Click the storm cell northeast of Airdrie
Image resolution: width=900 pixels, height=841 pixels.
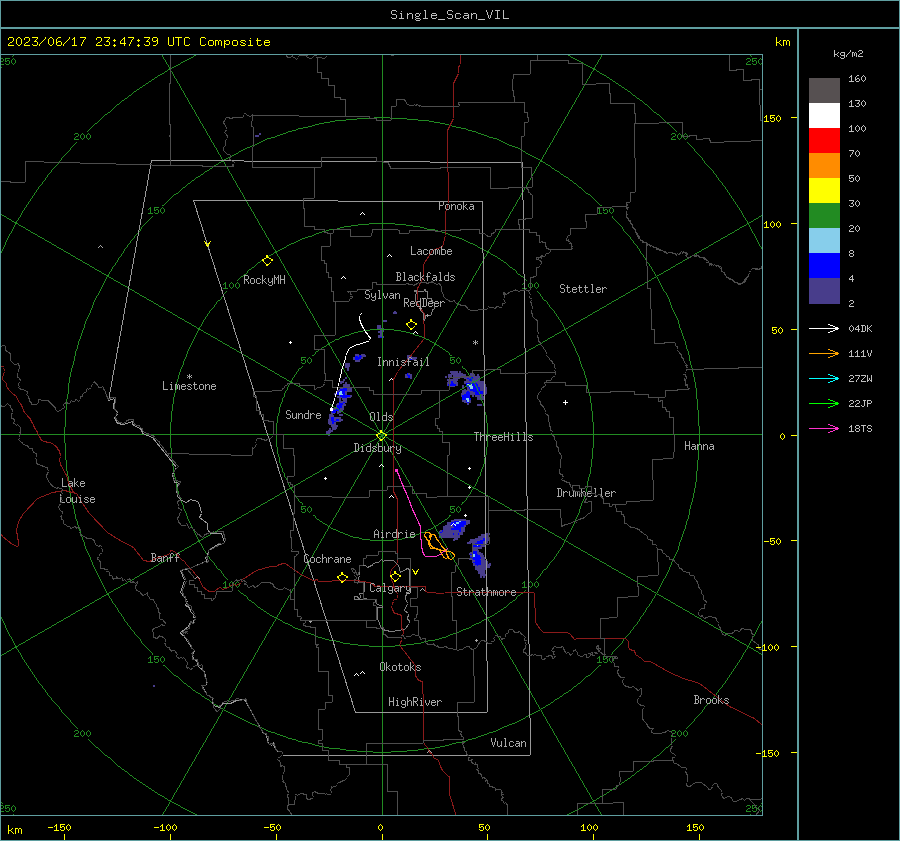coord(455,528)
